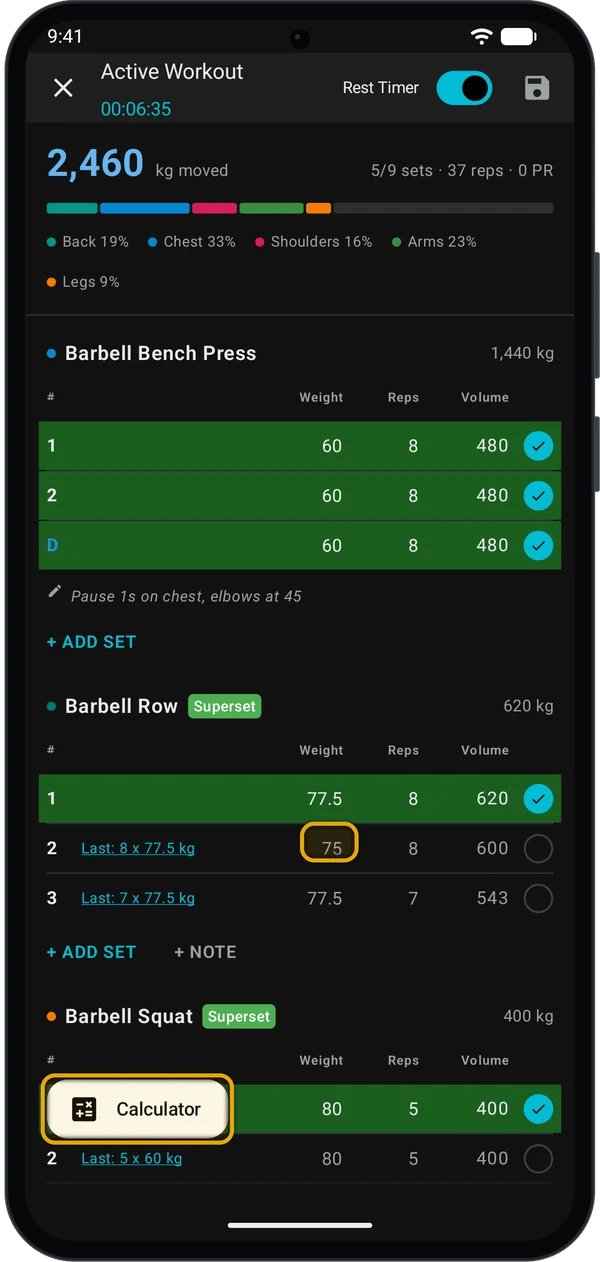Mark Barbell Row set 3 as done

click(538, 899)
